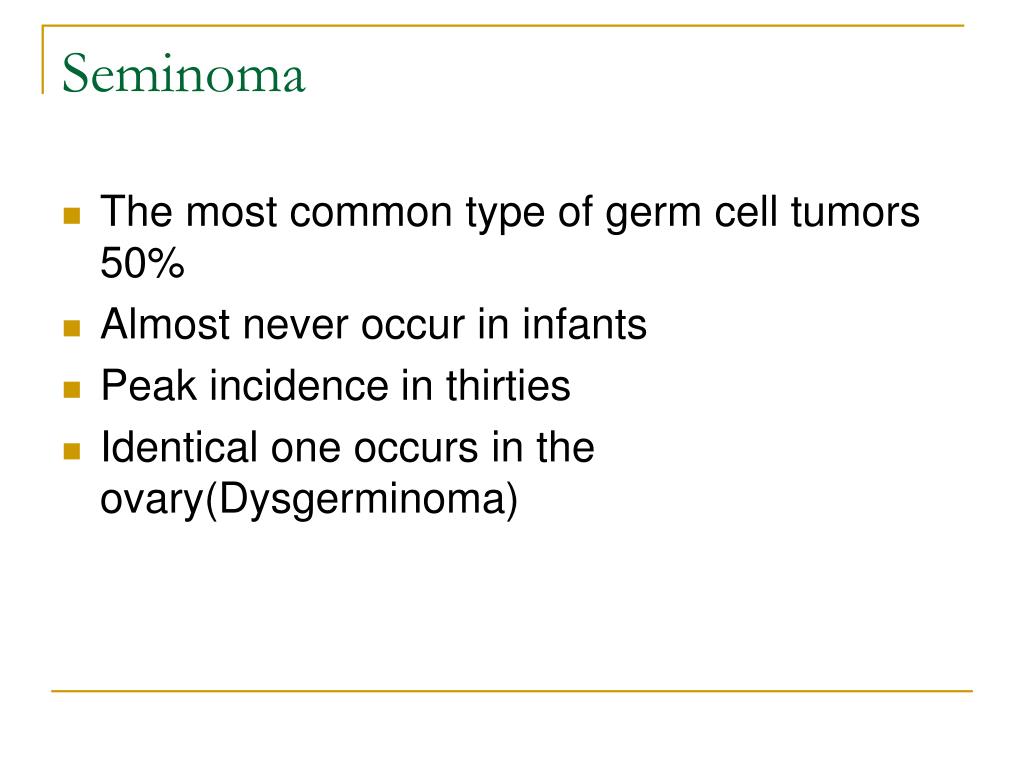
Task: Select the text 'The most common type of germ cell tumors'
Action: pos(510,214)
